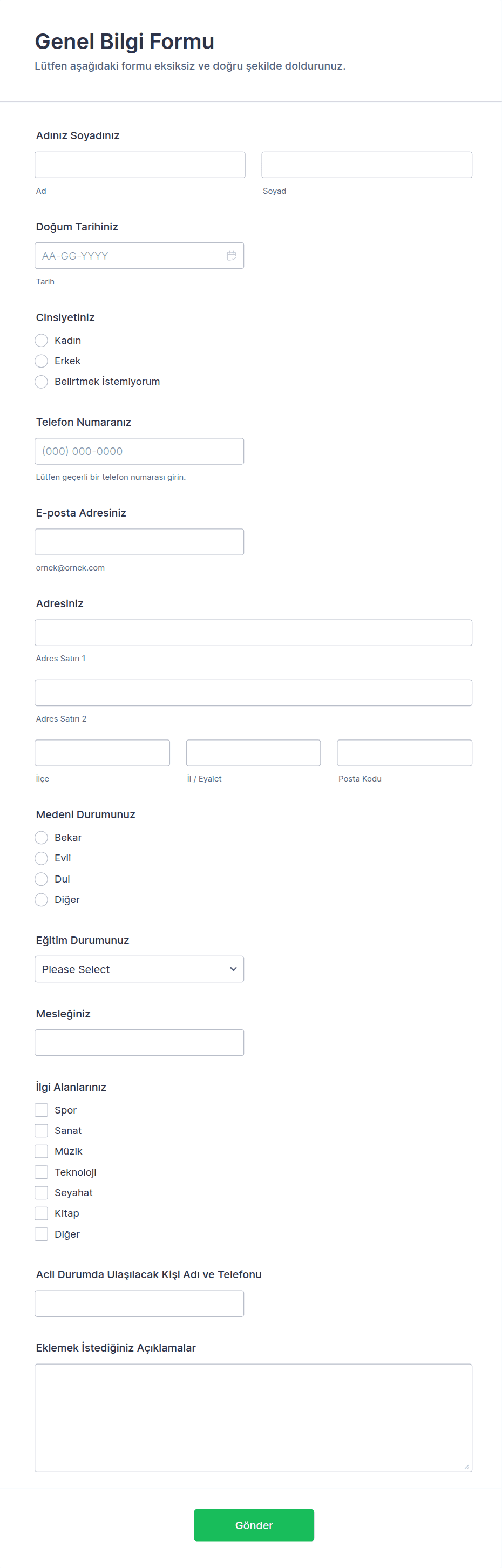
Task: Enable the Müzik interest checkbox
Action: pos(42,1152)
